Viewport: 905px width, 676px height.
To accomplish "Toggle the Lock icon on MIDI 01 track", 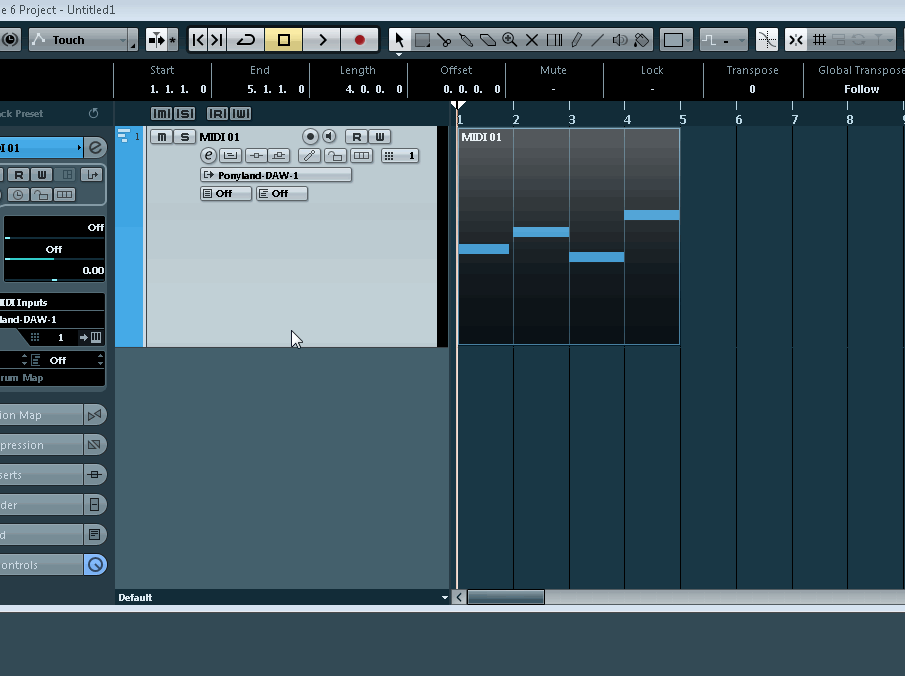I will (x=335, y=155).
